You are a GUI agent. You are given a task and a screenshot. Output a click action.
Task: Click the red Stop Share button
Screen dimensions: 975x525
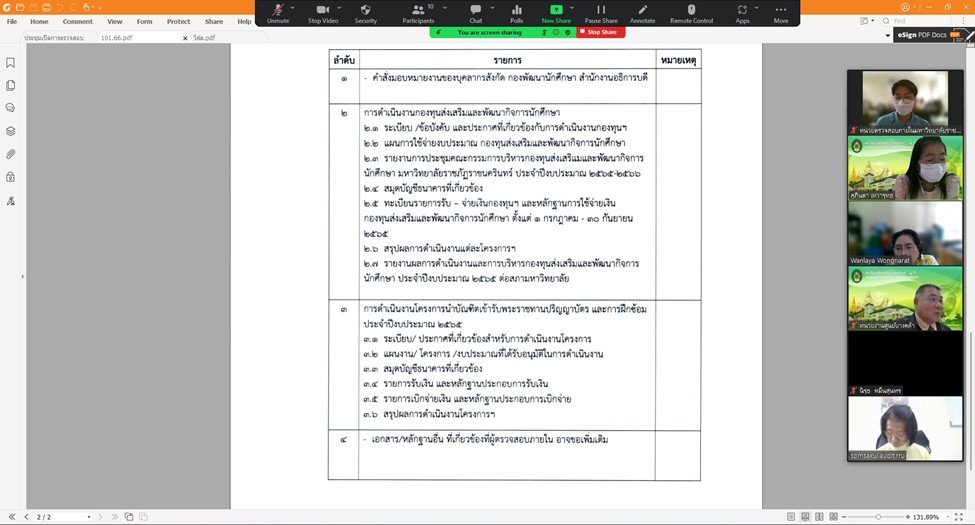tap(601, 32)
